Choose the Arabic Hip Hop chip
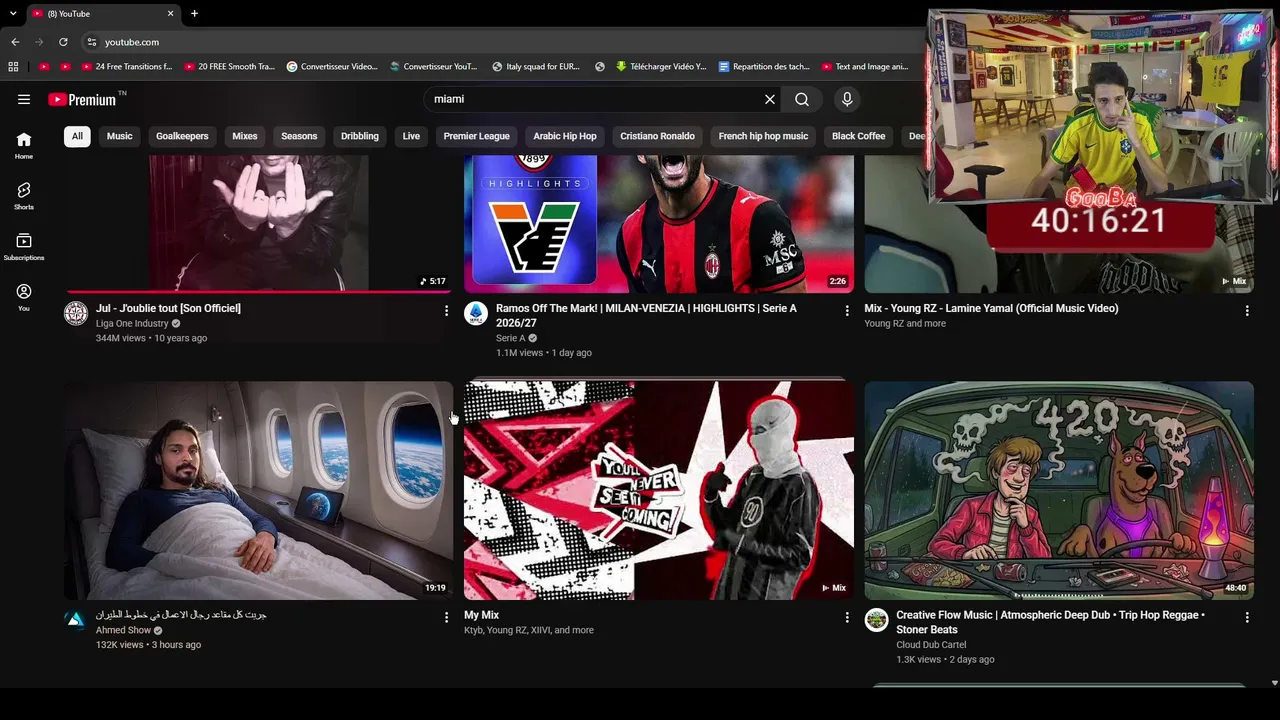The image size is (1280, 720). pyautogui.click(x=565, y=136)
